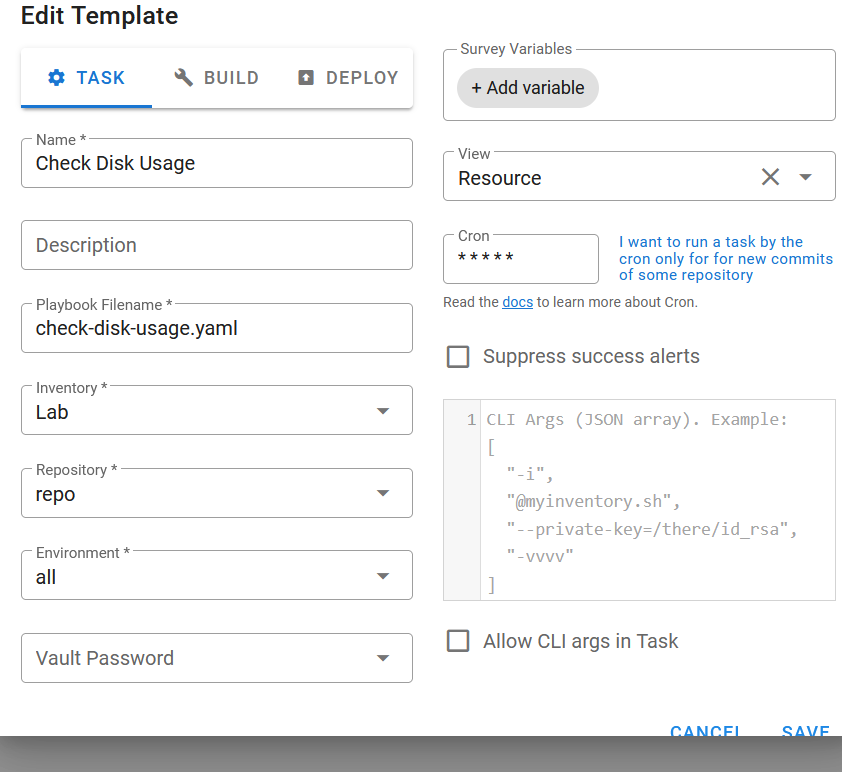
Task: Open the View dropdown arrow
Action: click(x=805, y=177)
